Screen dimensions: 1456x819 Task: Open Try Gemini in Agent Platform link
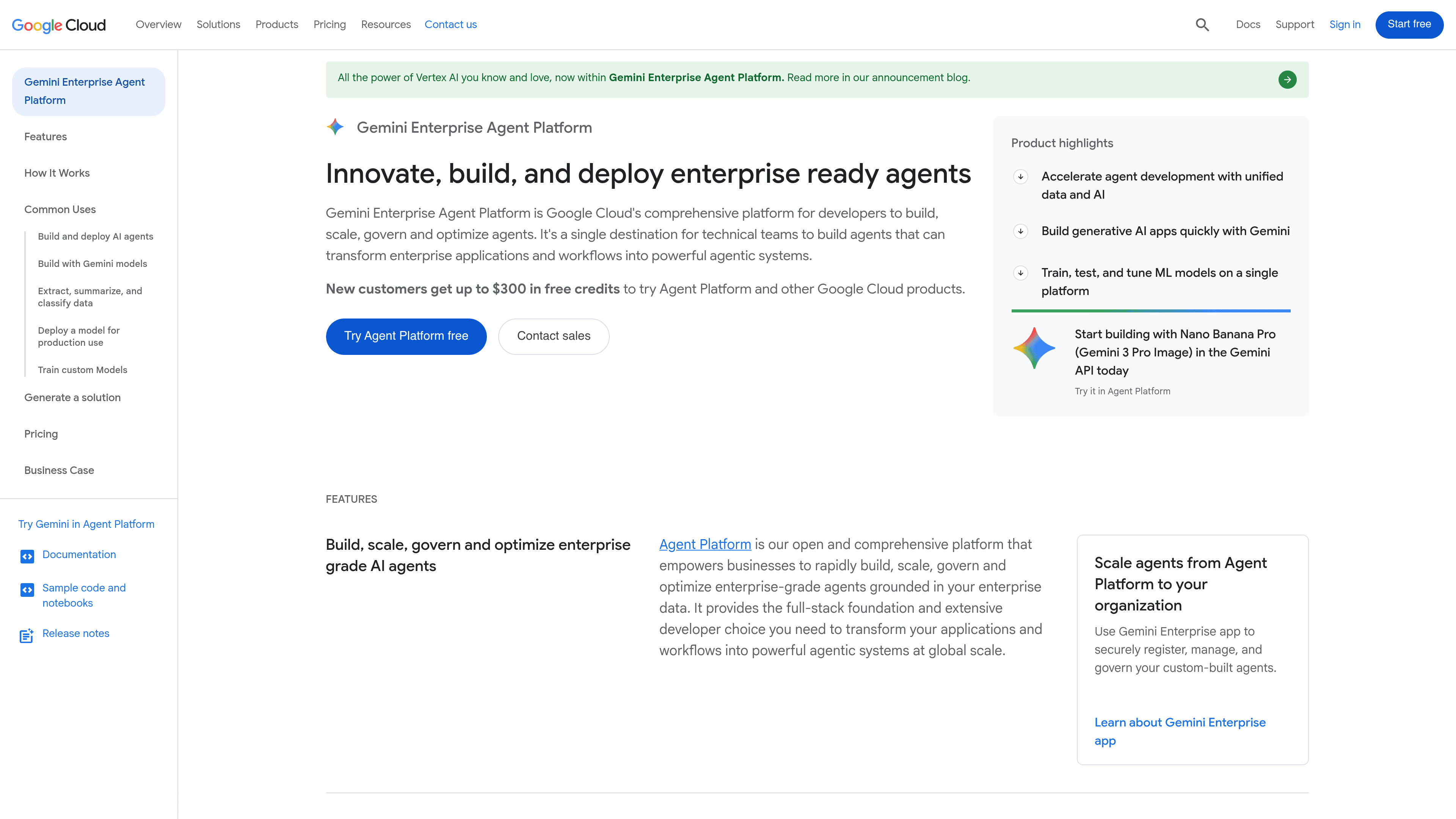click(86, 524)
